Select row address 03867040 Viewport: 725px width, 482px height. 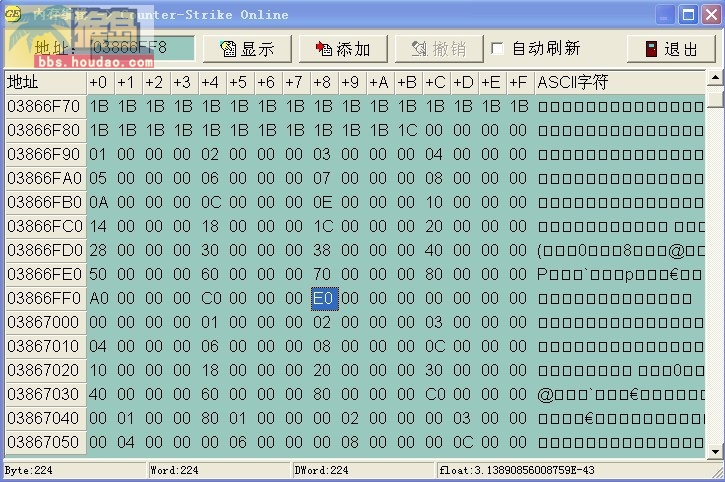(x=45, y=419)
